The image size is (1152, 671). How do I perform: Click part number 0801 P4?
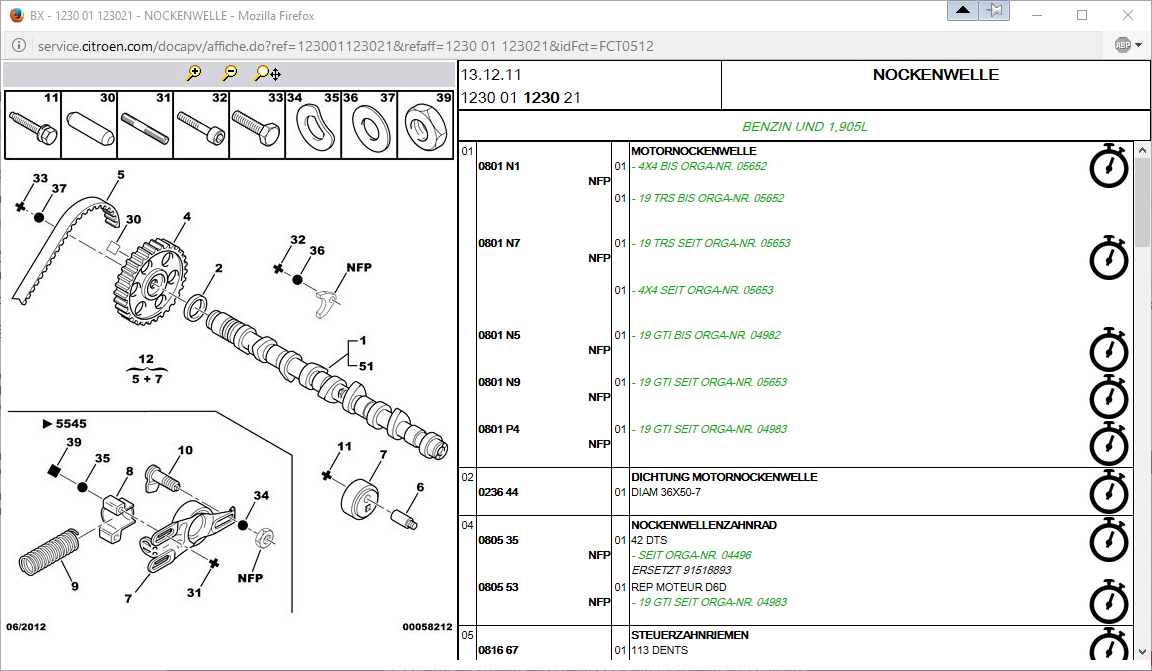point(499,429)
